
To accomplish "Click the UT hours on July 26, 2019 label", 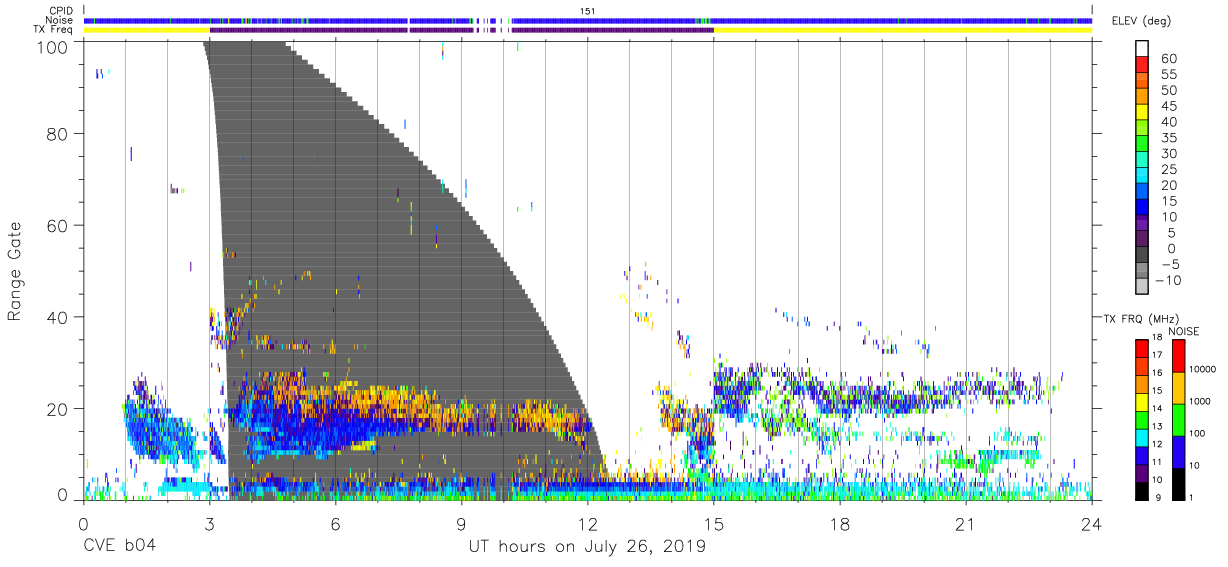I will click(587, 546).
